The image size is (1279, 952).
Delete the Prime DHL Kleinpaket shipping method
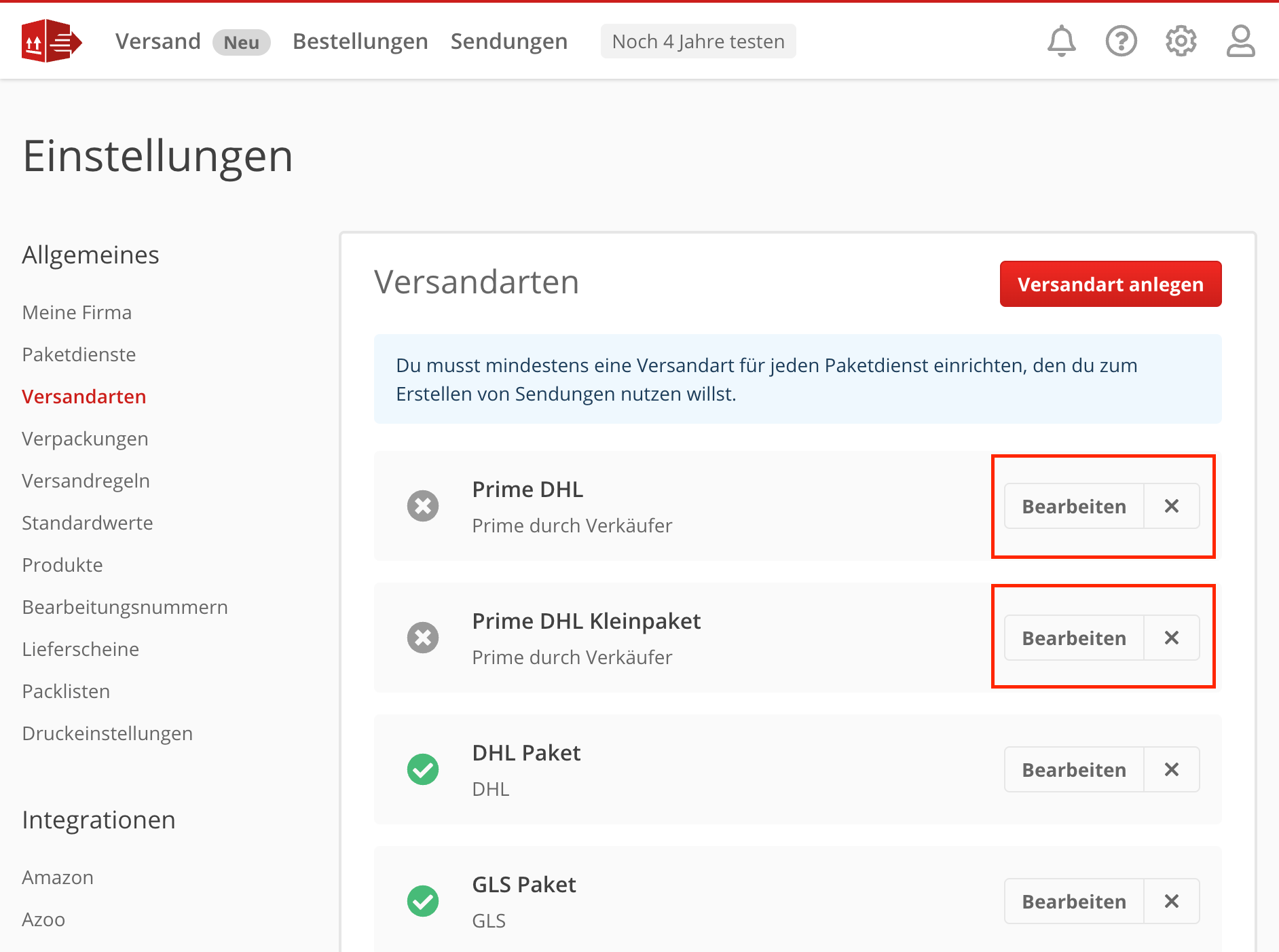click(1172, 638)
